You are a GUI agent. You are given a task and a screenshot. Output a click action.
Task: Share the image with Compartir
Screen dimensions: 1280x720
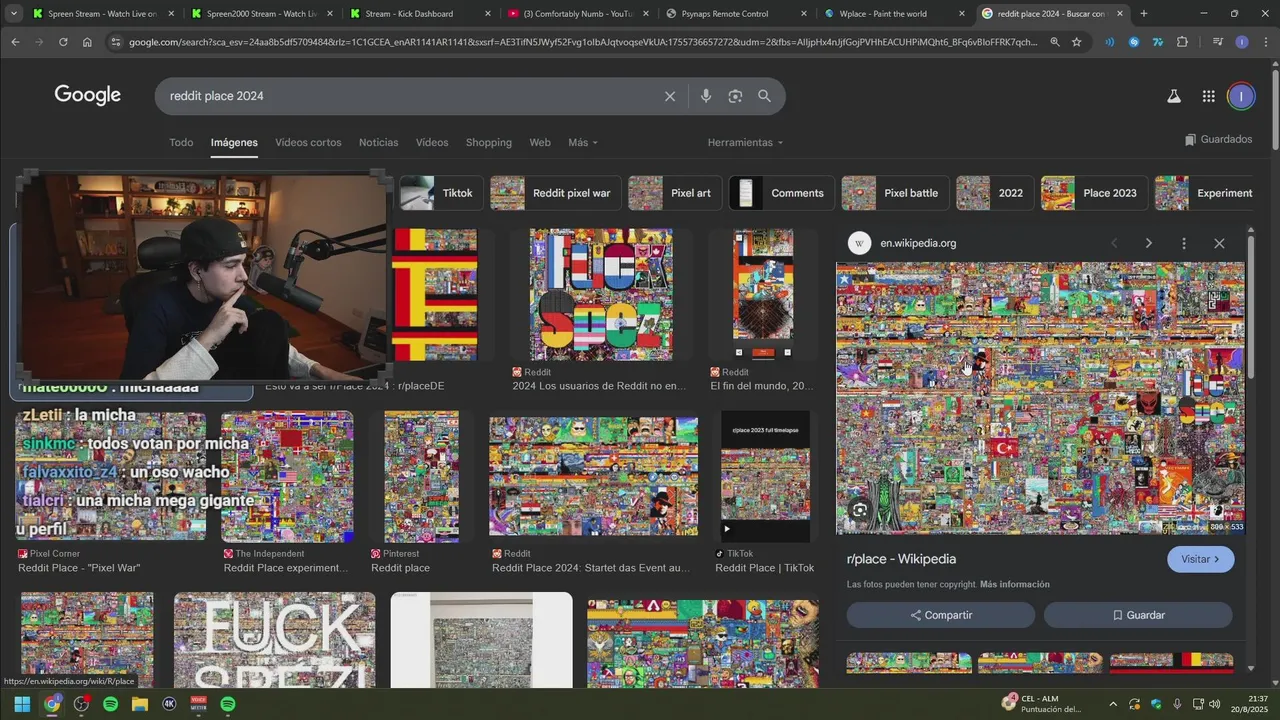pyautogui.click(x=941, y=615)
